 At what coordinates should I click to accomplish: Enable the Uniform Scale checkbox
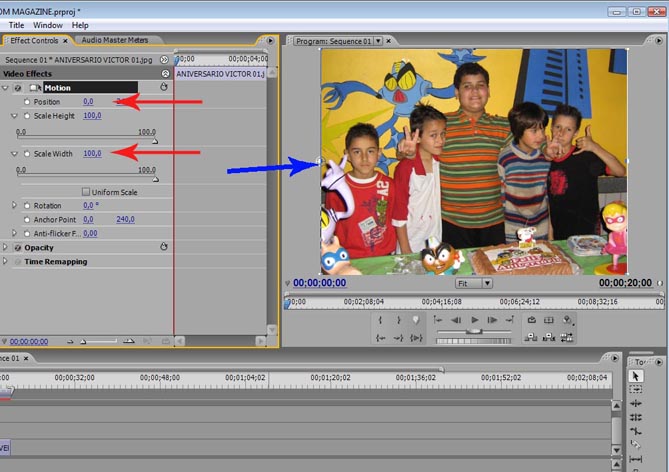pos(86,192)
